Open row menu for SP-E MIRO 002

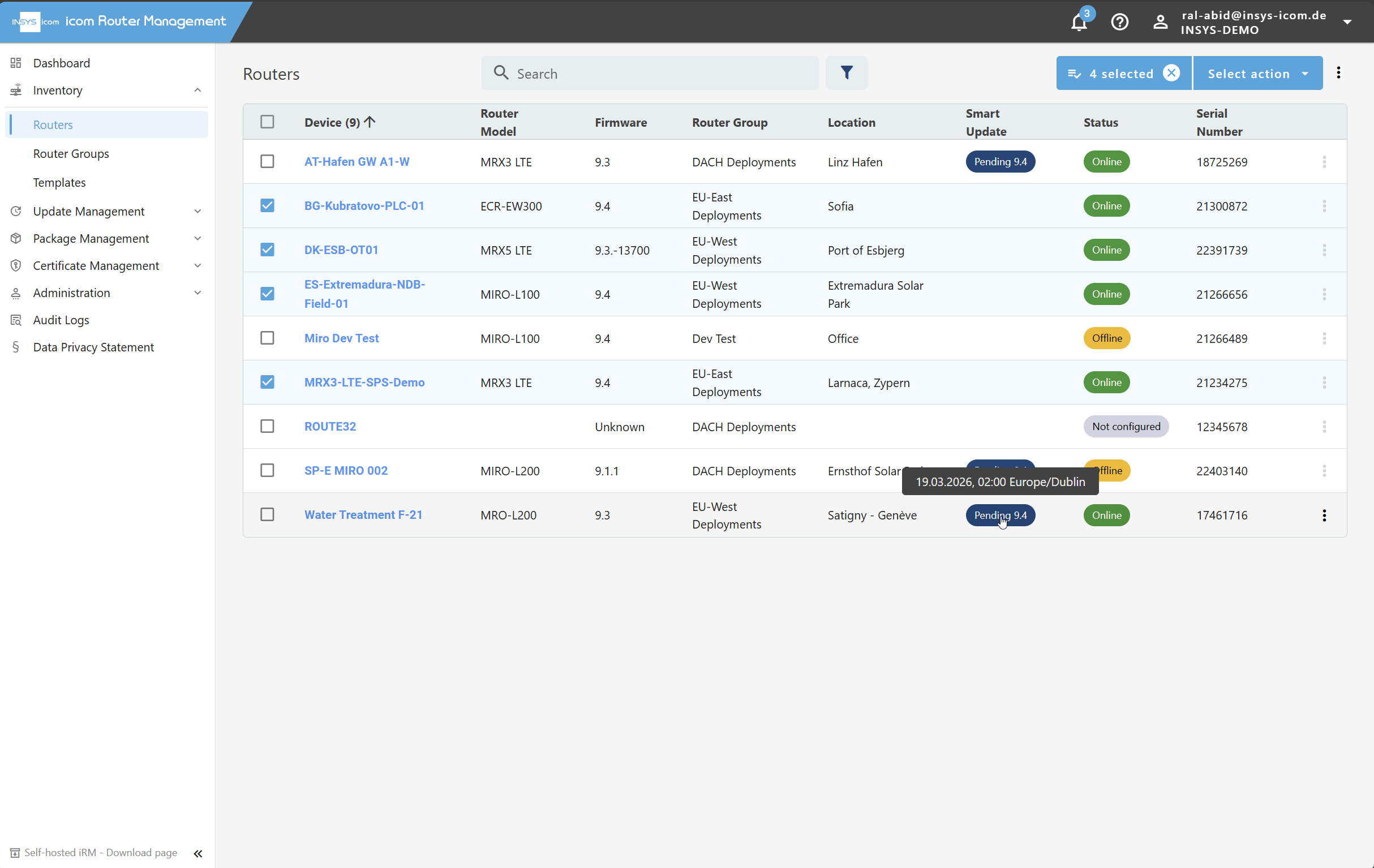pyautogui.click(x=1324, y=471)
